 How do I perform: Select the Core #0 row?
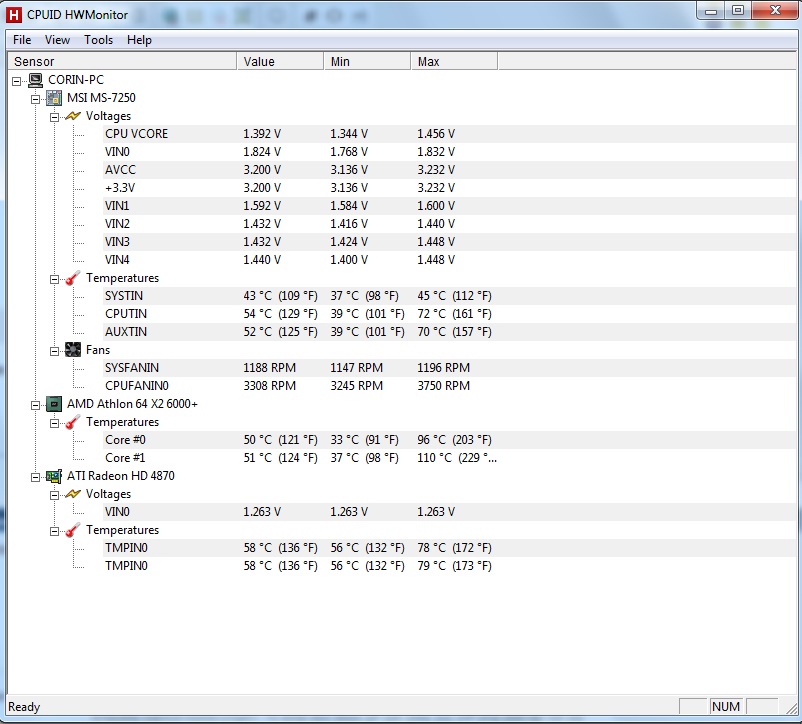450,440
